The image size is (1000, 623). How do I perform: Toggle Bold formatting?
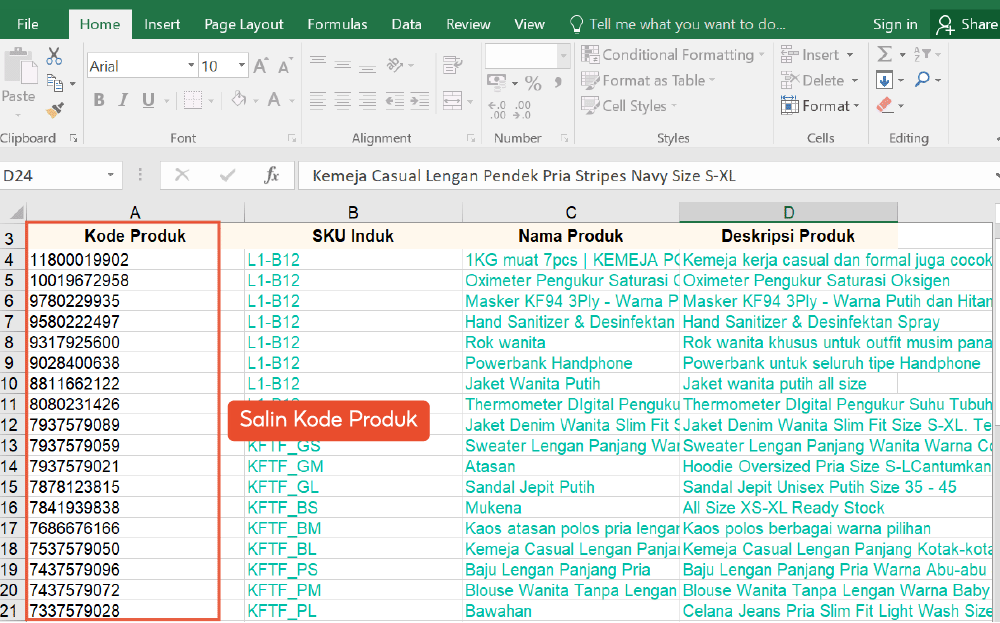(x=99, y=100)
